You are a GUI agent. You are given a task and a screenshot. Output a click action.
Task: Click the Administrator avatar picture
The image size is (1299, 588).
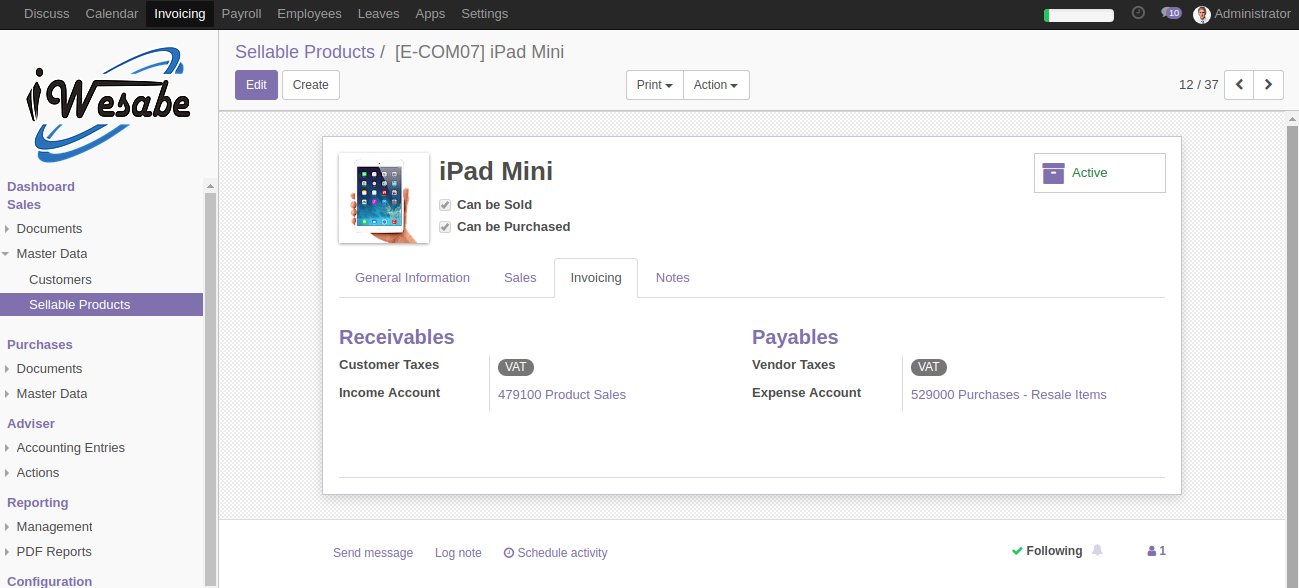point(1202,14)
